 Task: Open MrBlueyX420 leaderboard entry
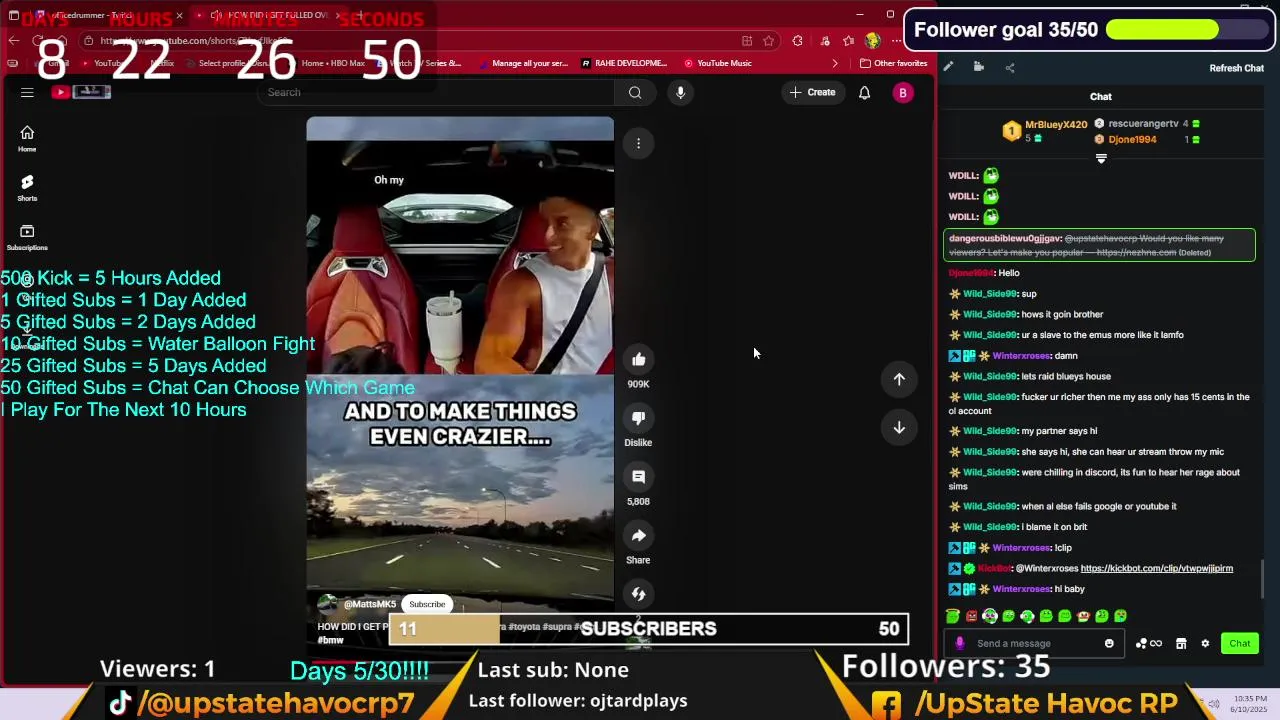coord(1046,131)
